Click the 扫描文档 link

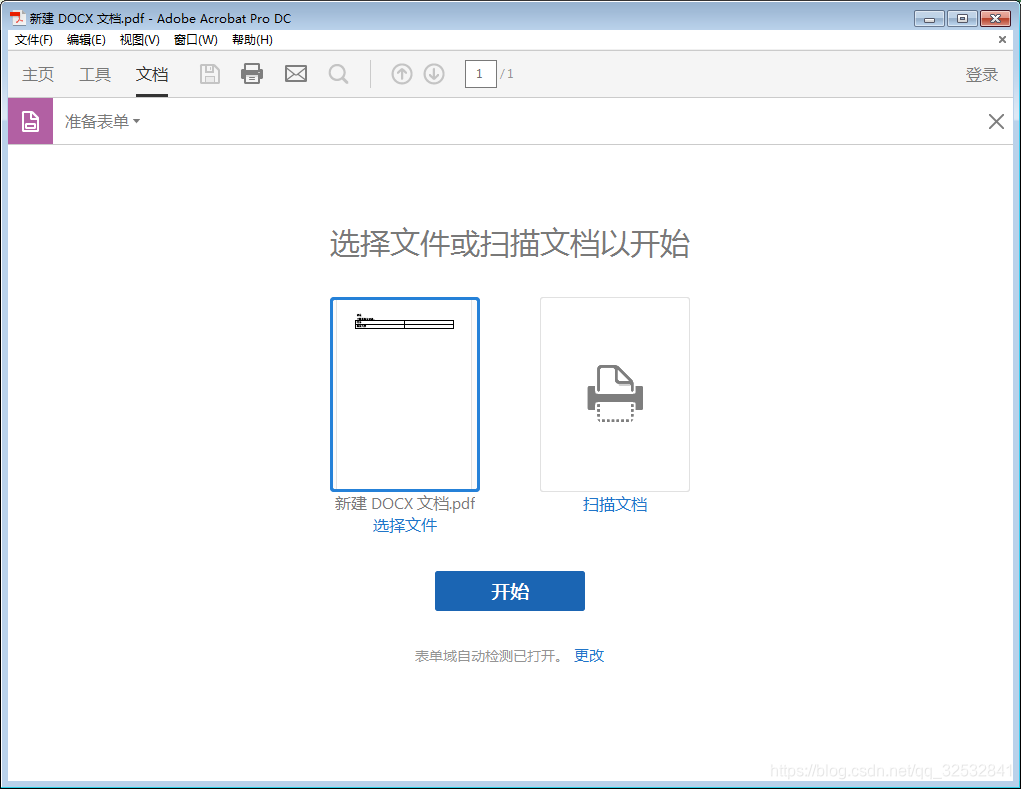(x=615, y=505)
